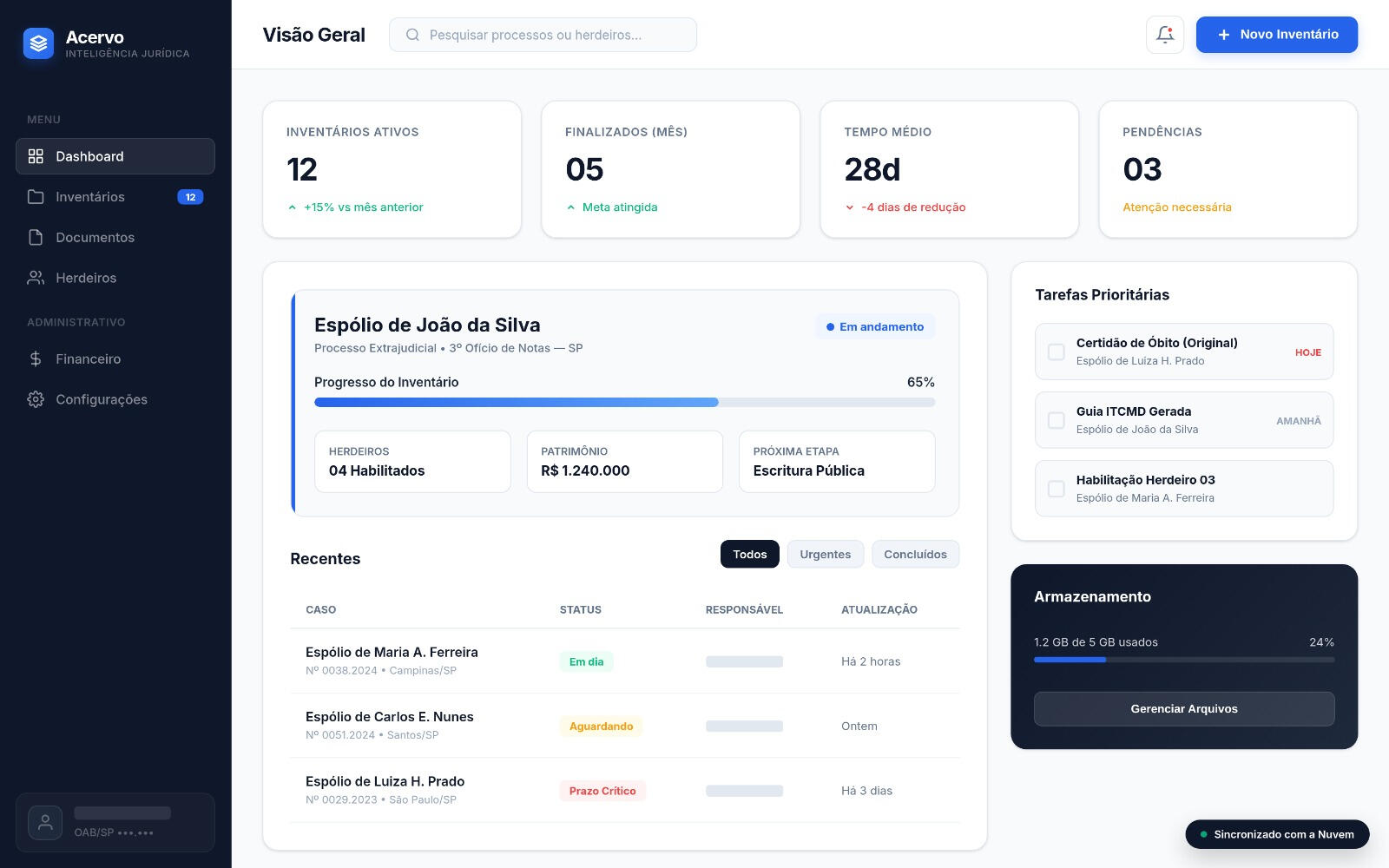Click the Configurações gear icon
This screenshot has width=1389, height=868.
[x=36, y=399]
